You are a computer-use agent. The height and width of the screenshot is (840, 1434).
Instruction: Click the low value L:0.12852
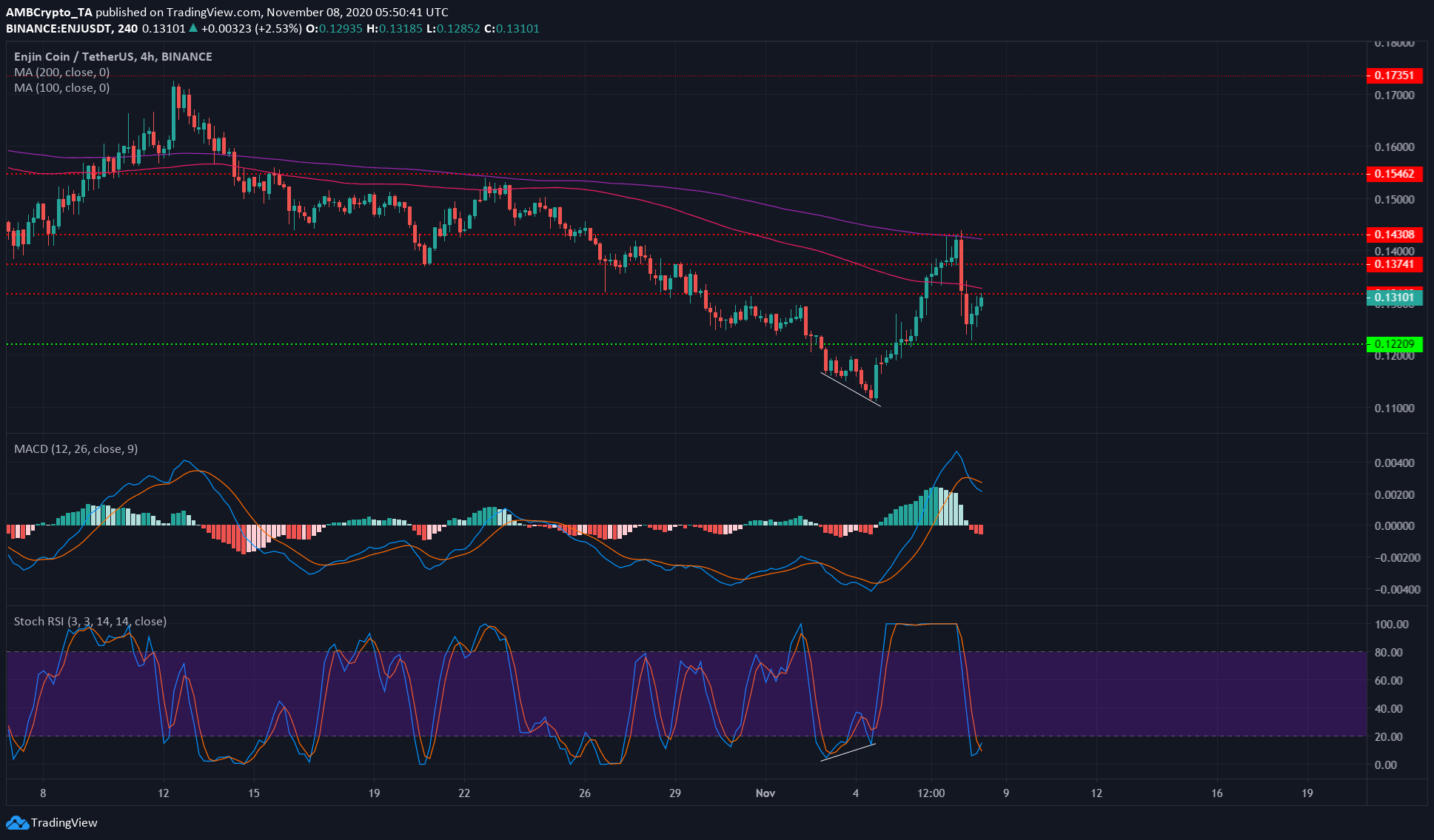click(454, 29)
